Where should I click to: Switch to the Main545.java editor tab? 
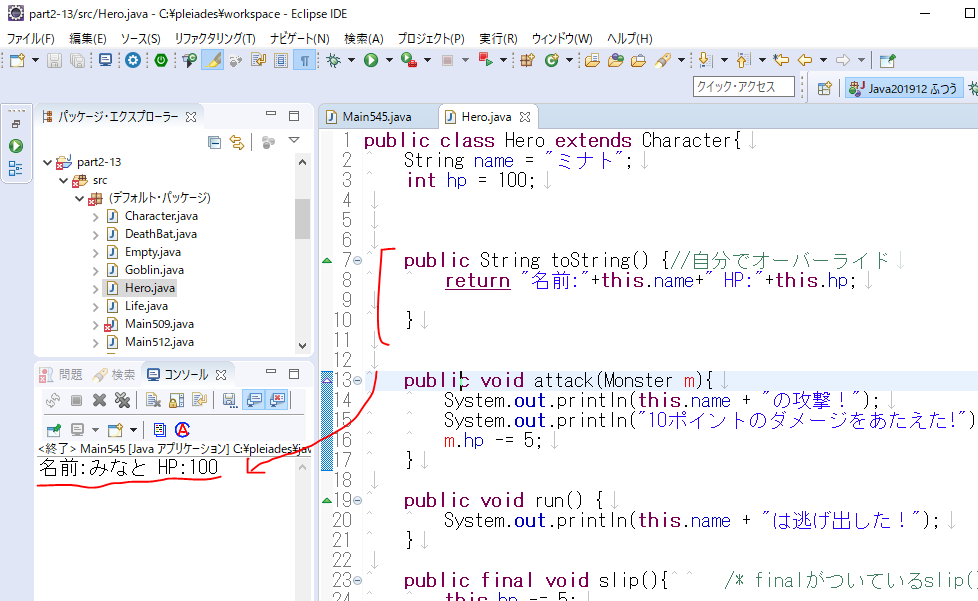tap(377, 117)
